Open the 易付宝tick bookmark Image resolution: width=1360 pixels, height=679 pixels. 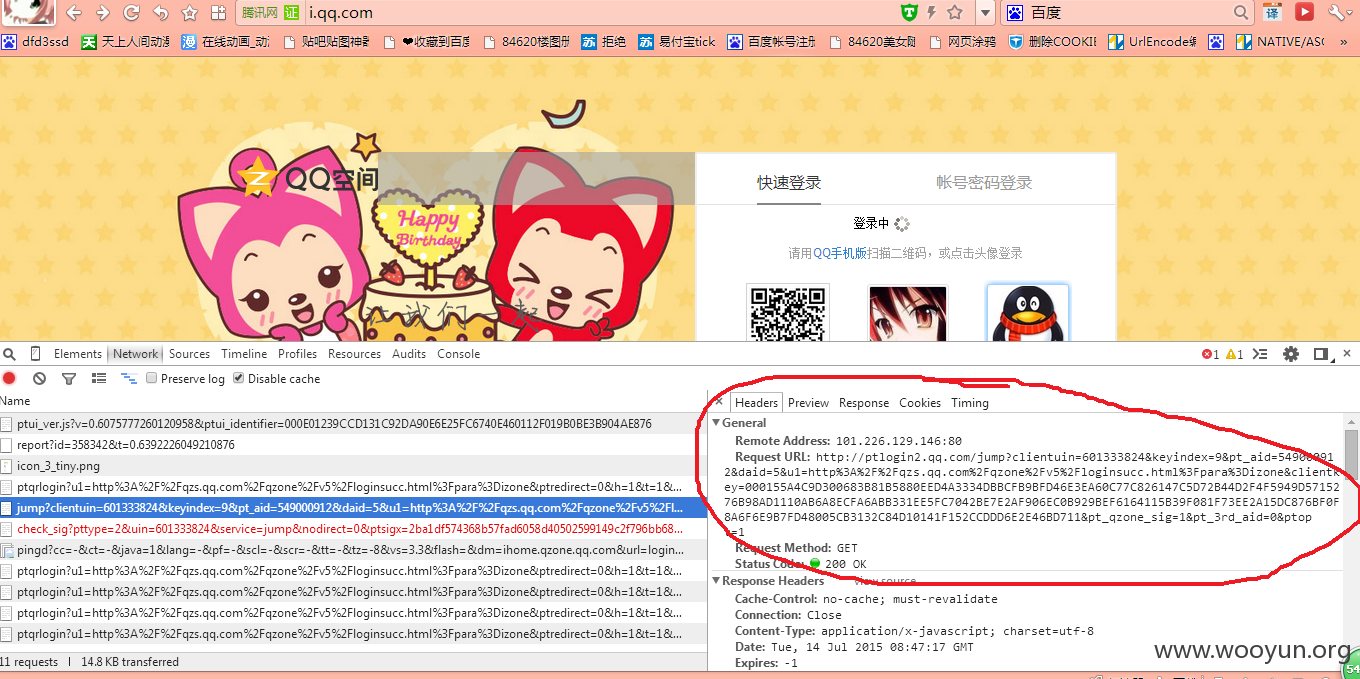click(x=677, y=42)
